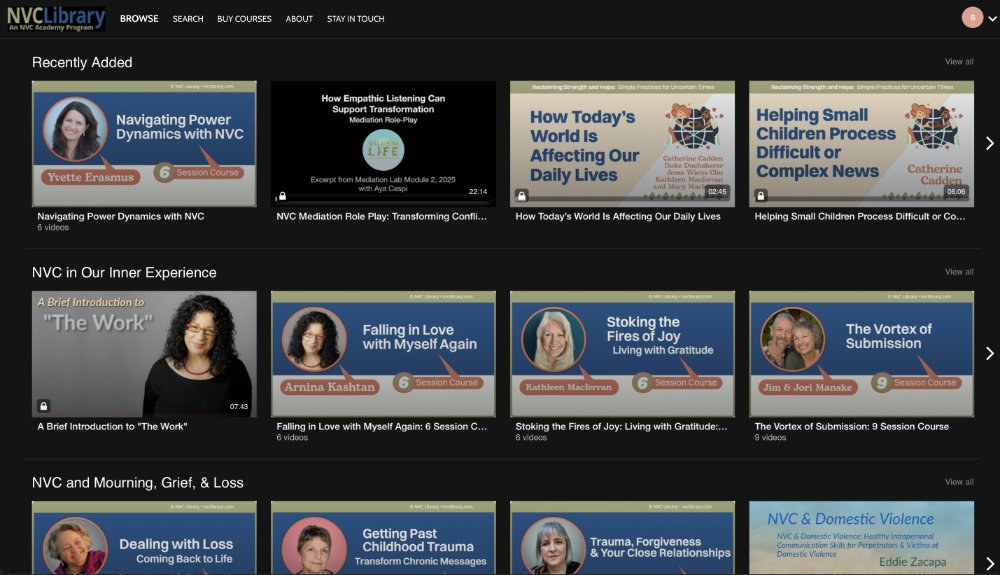Open Empathic Listening mediation role-play thumbnail
Viewport: 1000px width, 575px height.
click(383, 143)
